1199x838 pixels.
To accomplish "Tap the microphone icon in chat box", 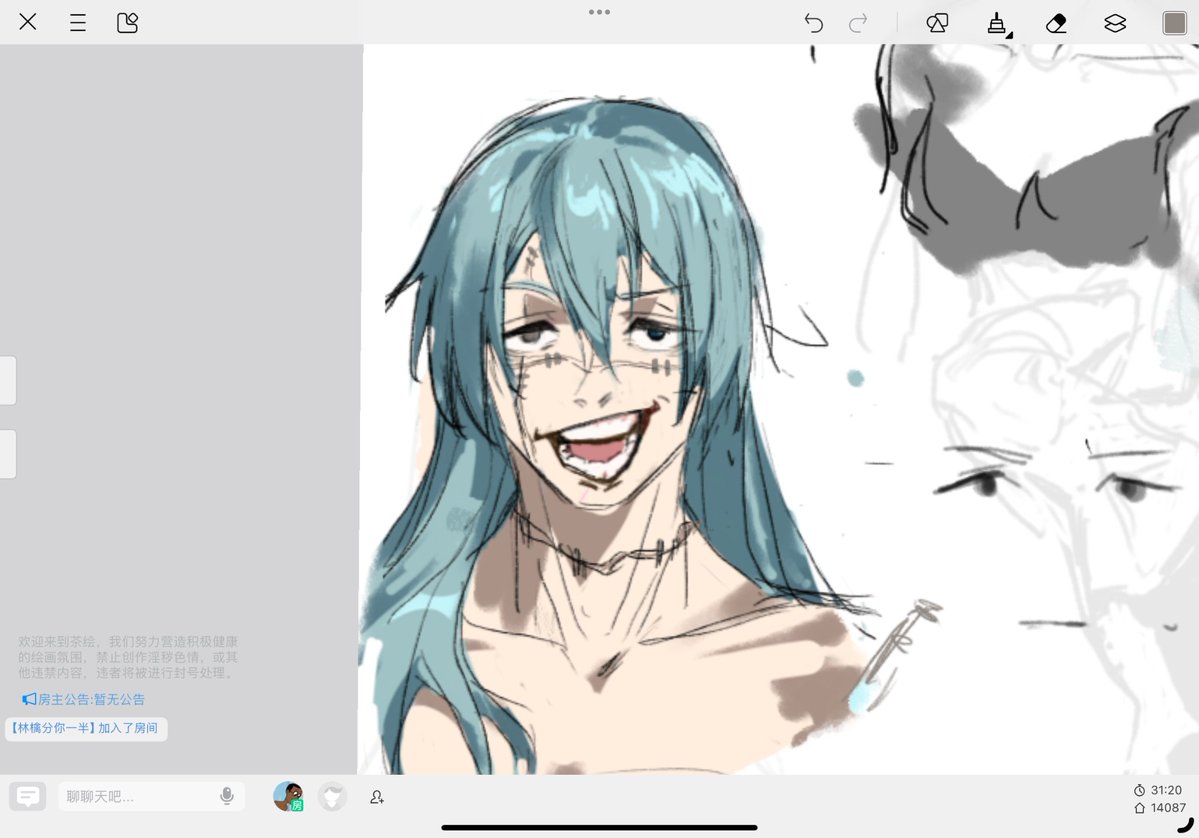I will click(226, 796).
